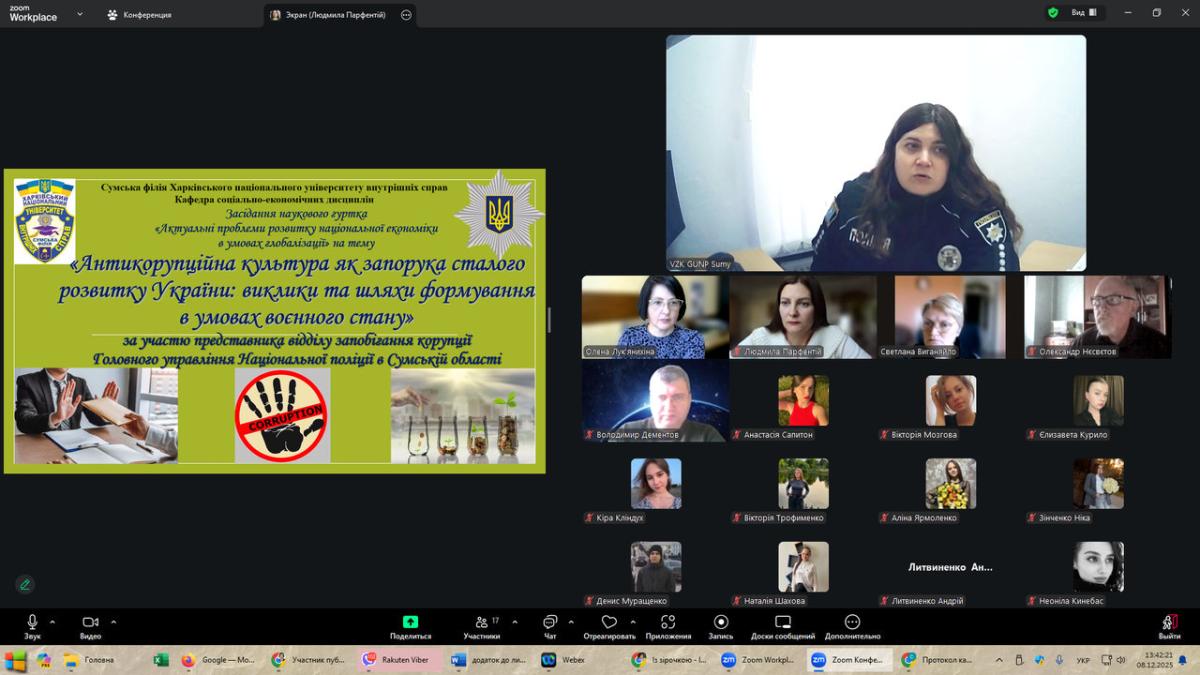Open Chrome 'Участник пуб...' taskbar item
The width and height of the screenshot is (1200, 675).
pyautogui.click(x=311, y=660)
